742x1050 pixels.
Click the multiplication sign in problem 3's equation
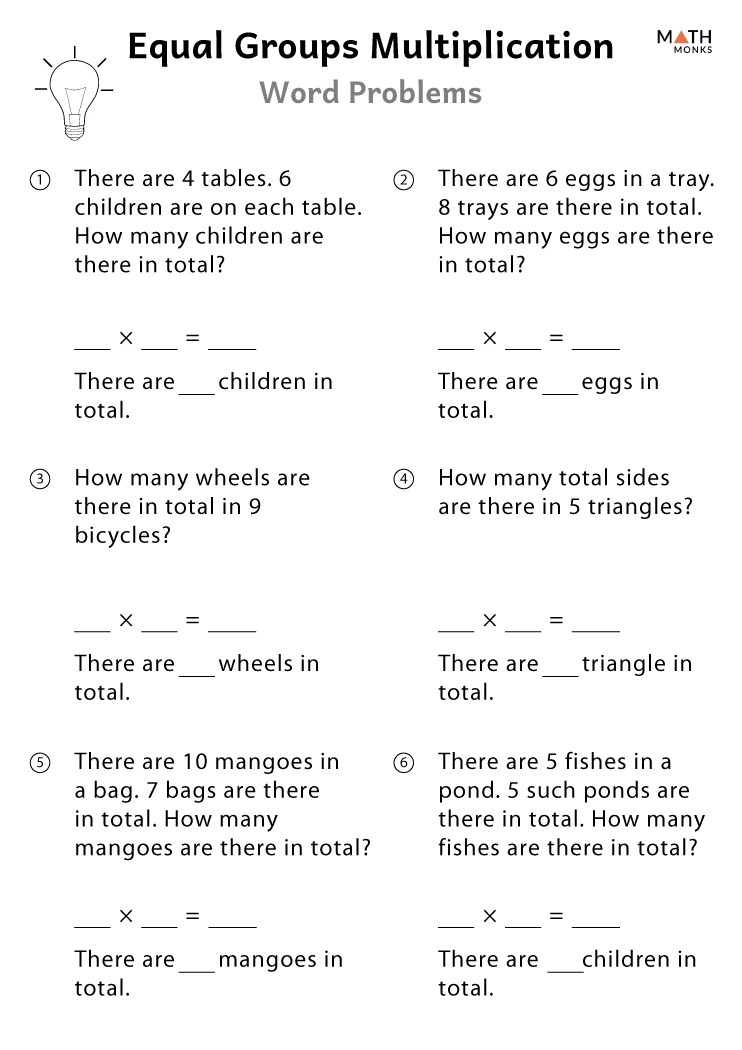(x=126, y=621)
